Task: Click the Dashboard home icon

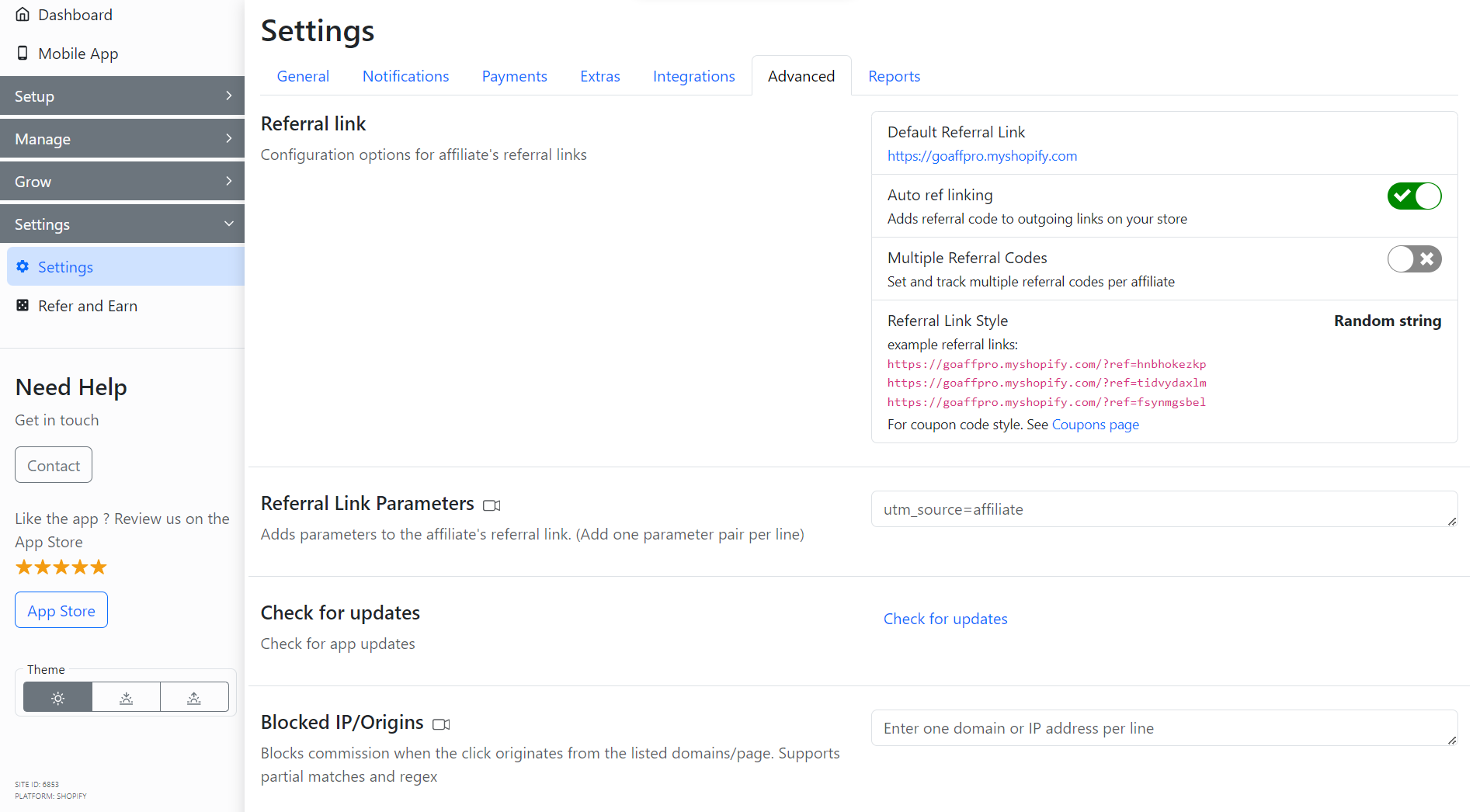Action: (23, 15)
